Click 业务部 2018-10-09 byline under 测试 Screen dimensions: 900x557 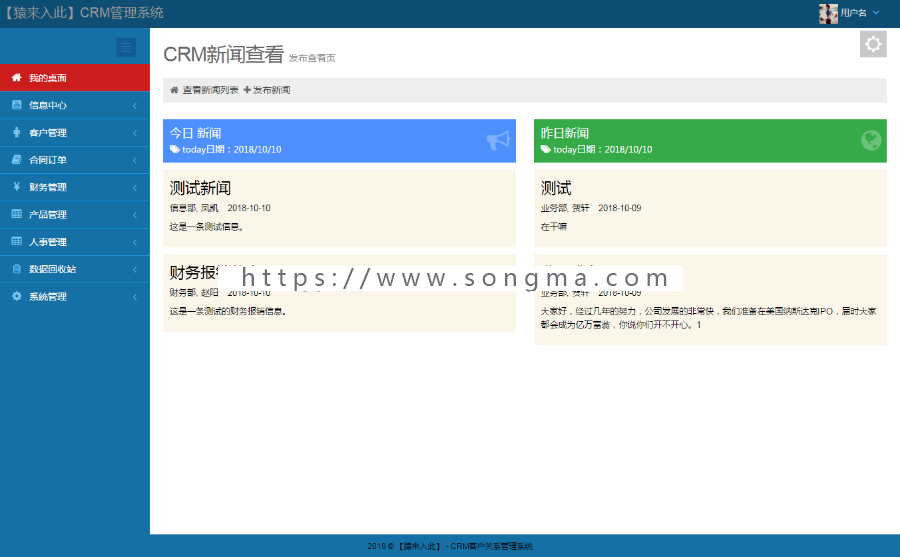tap(591, 208)
